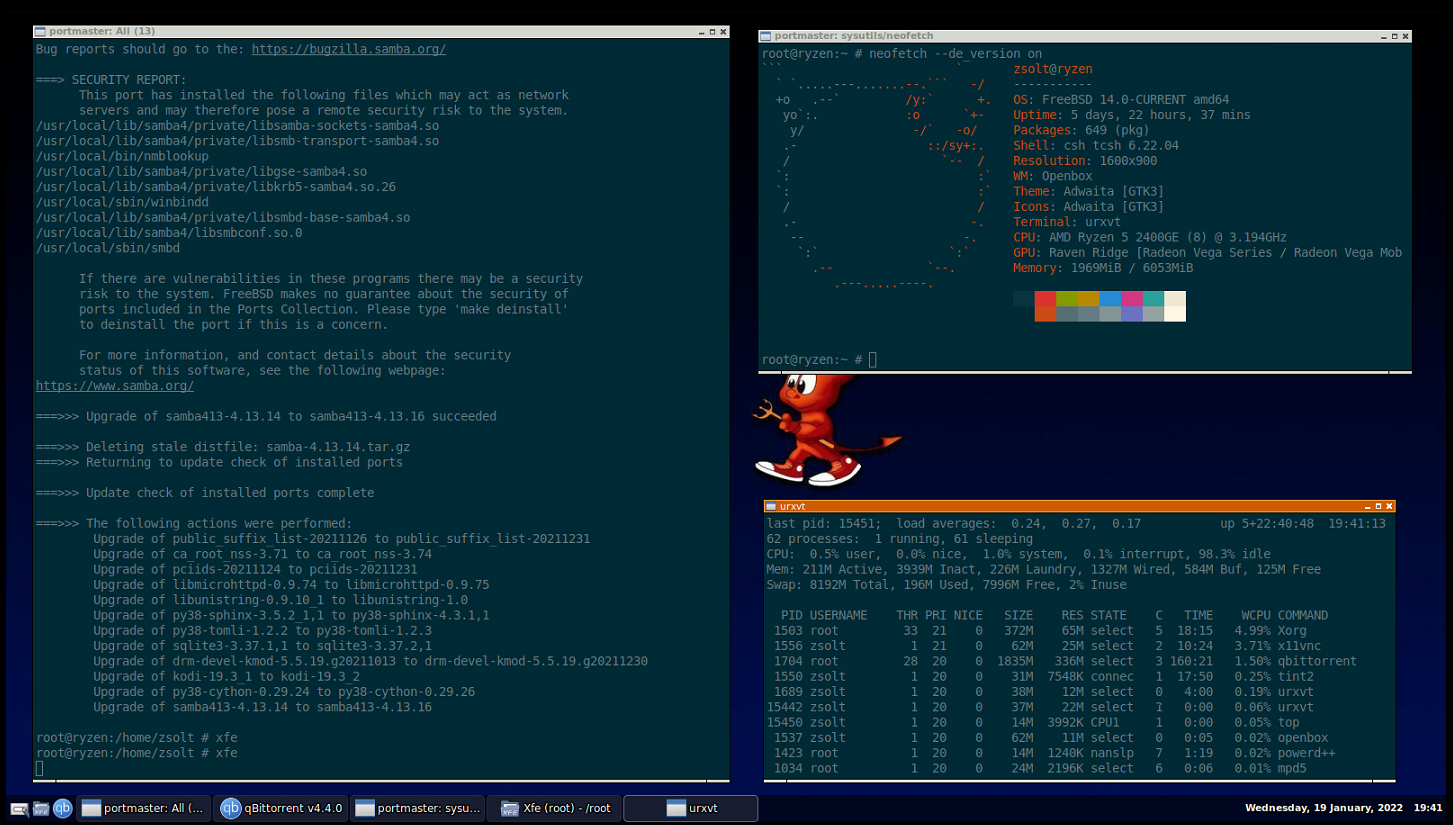The image size is (1453, 825).
Task: Activate the urxvt taskbar button
Action: [691, 808]
